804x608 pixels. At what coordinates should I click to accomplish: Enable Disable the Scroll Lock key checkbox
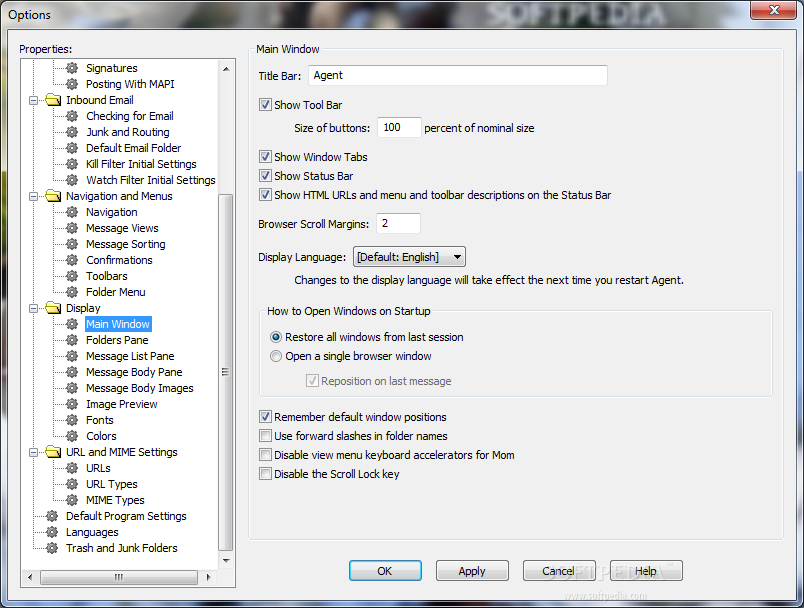tap(265, 474)
